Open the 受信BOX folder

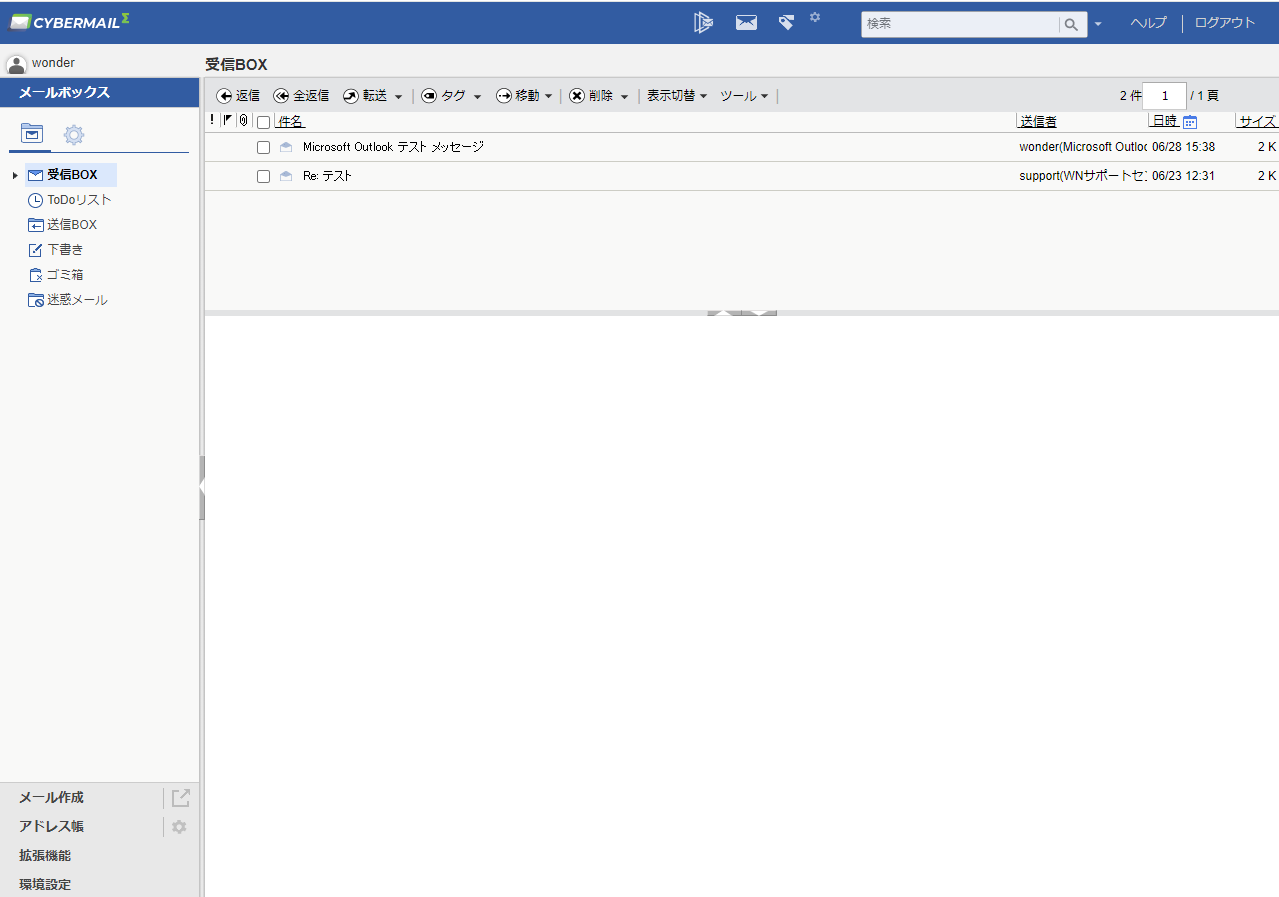pos(71,175)
